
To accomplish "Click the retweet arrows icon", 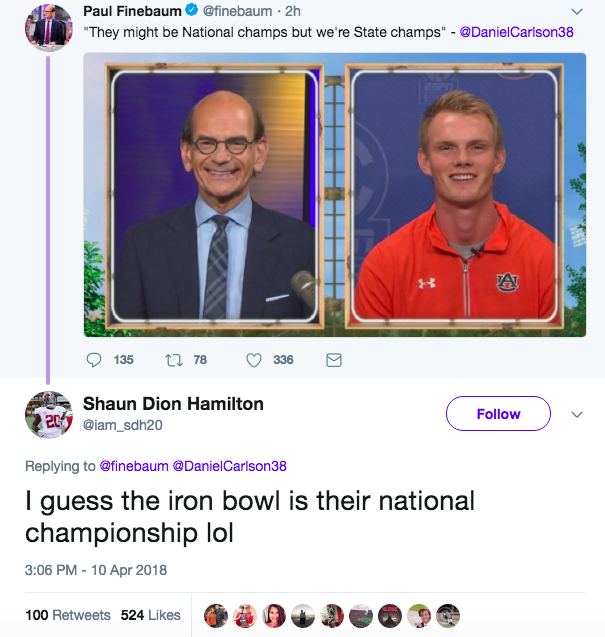I will tap(173, 360).
